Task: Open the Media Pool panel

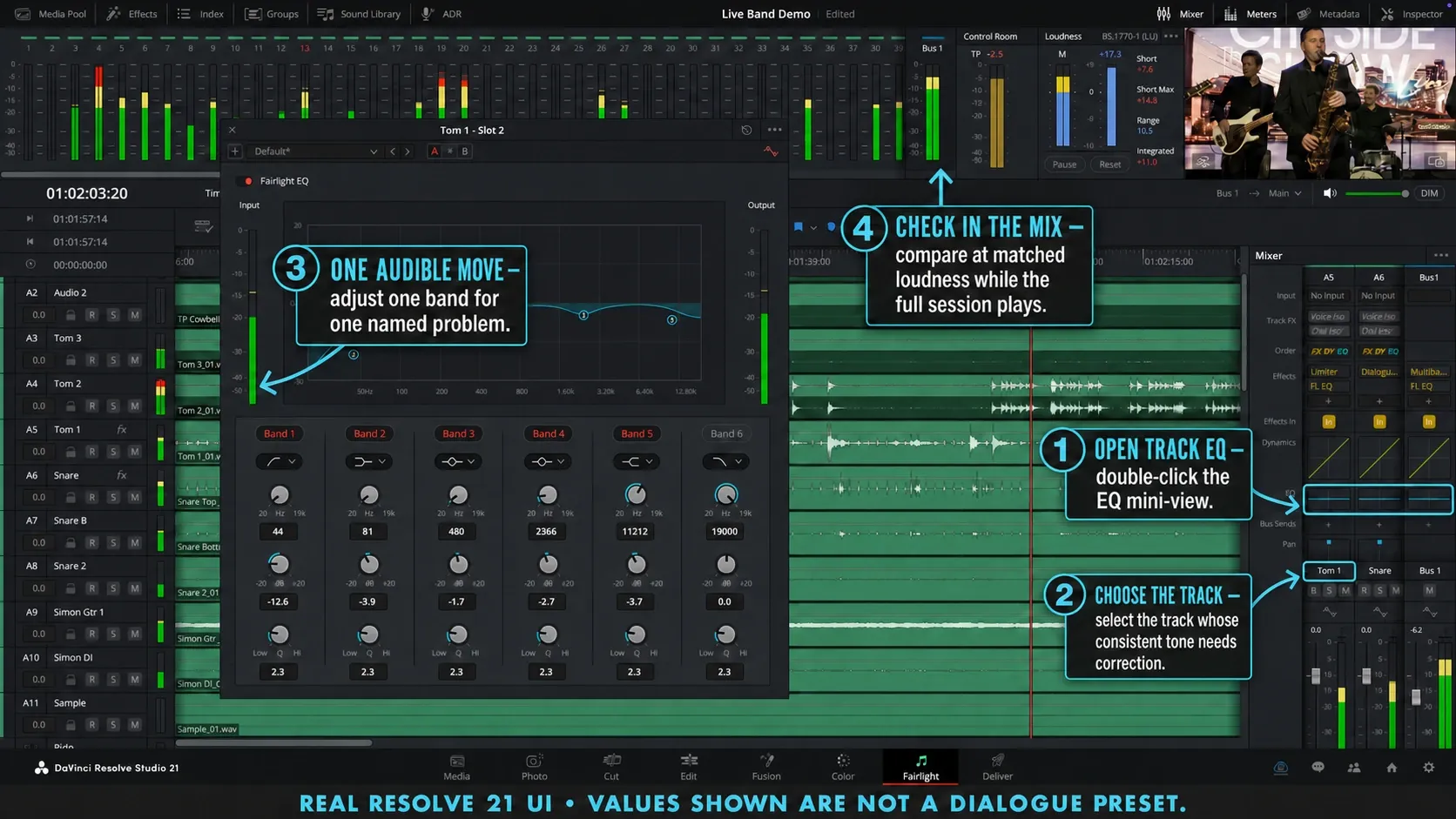Action: [51, 14]
